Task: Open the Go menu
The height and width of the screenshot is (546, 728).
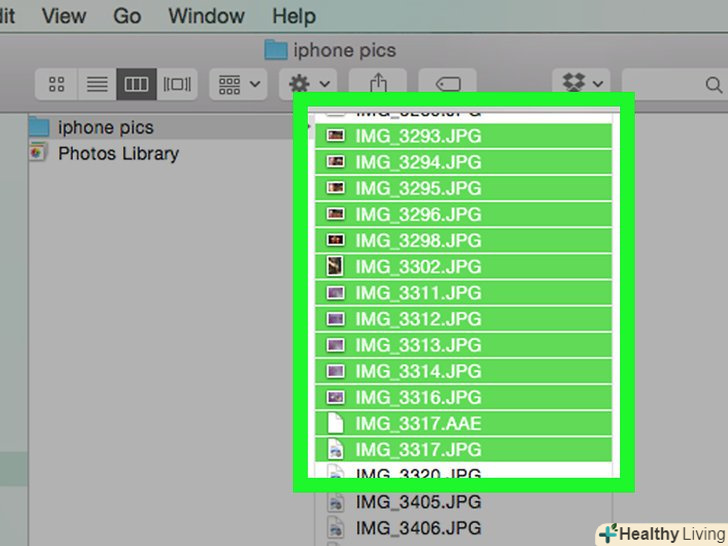Action: 127,16
